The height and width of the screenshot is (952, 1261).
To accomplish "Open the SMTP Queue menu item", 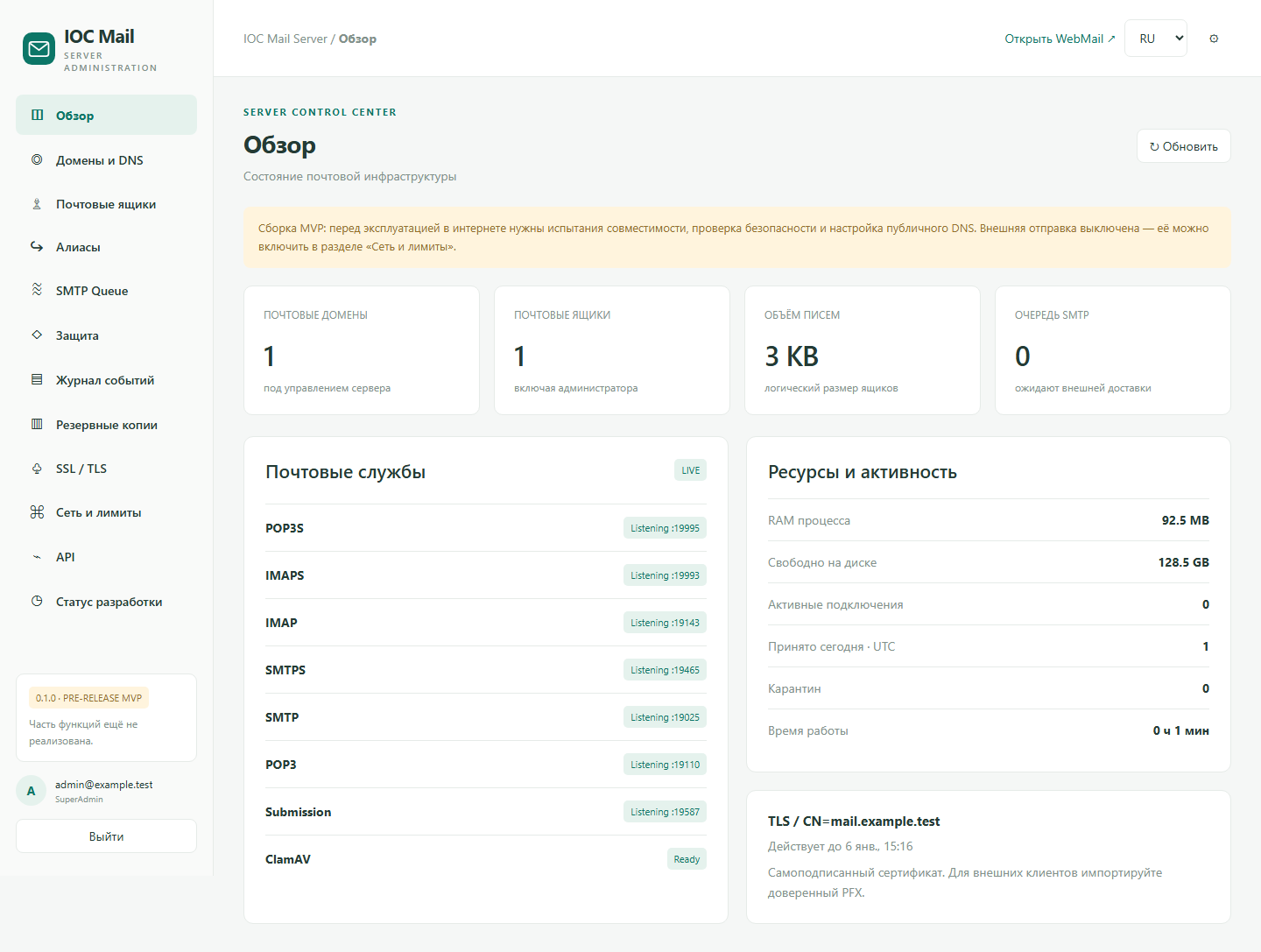I will [x=106, y=291].
